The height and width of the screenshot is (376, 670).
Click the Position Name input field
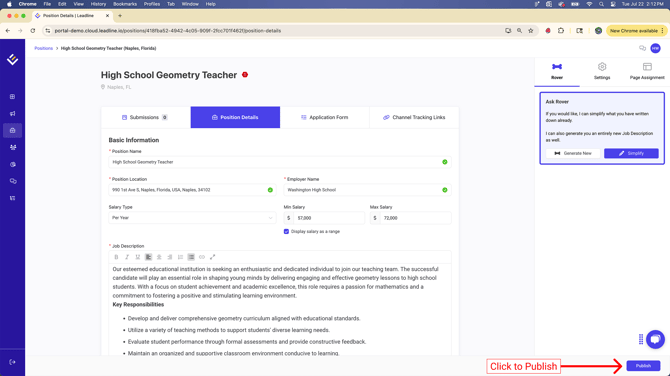[x=280, y=162]
